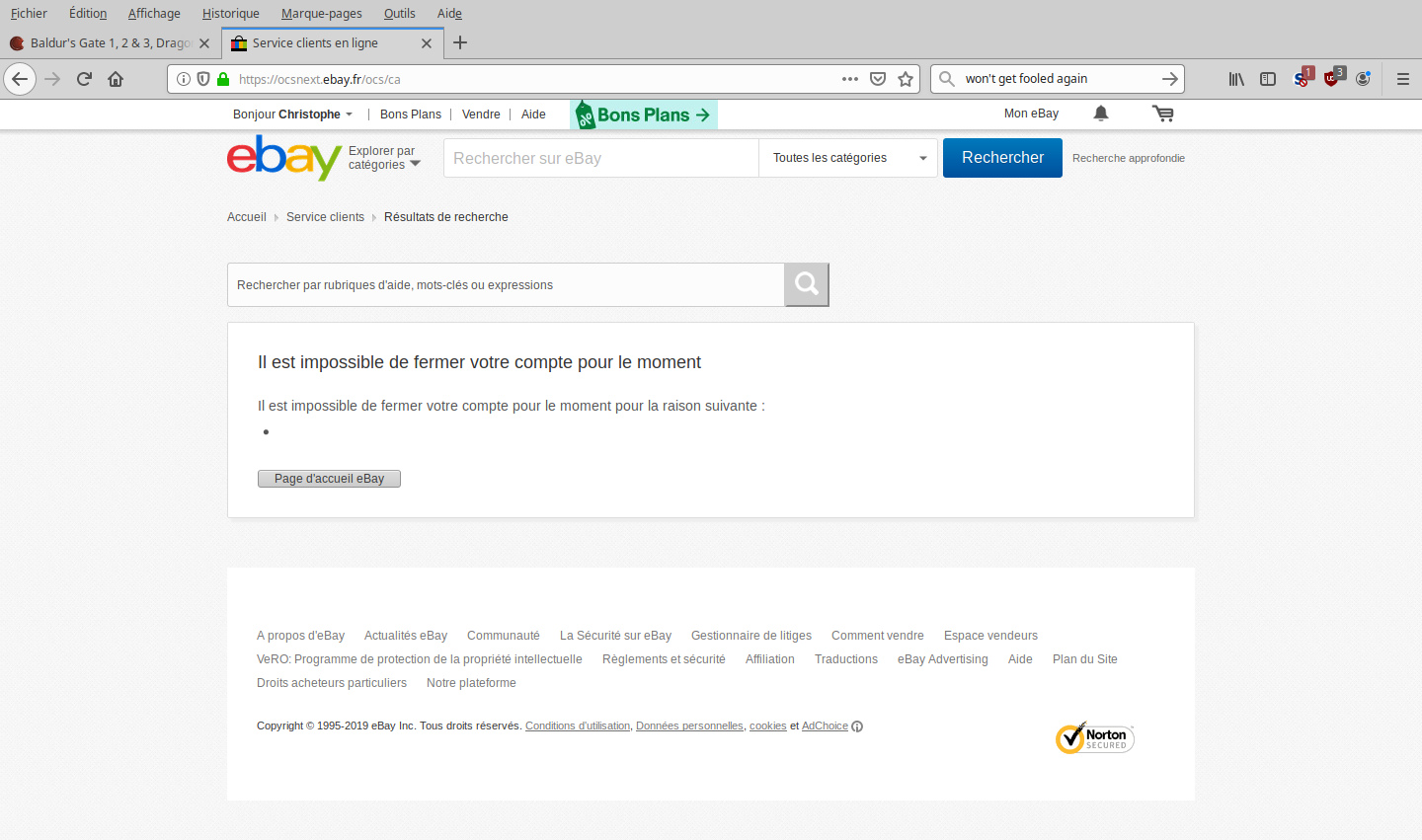This screenshot has height=840, width=1422.
Task: Bookmark this page with the star
Action: click(x=906, y=79)
